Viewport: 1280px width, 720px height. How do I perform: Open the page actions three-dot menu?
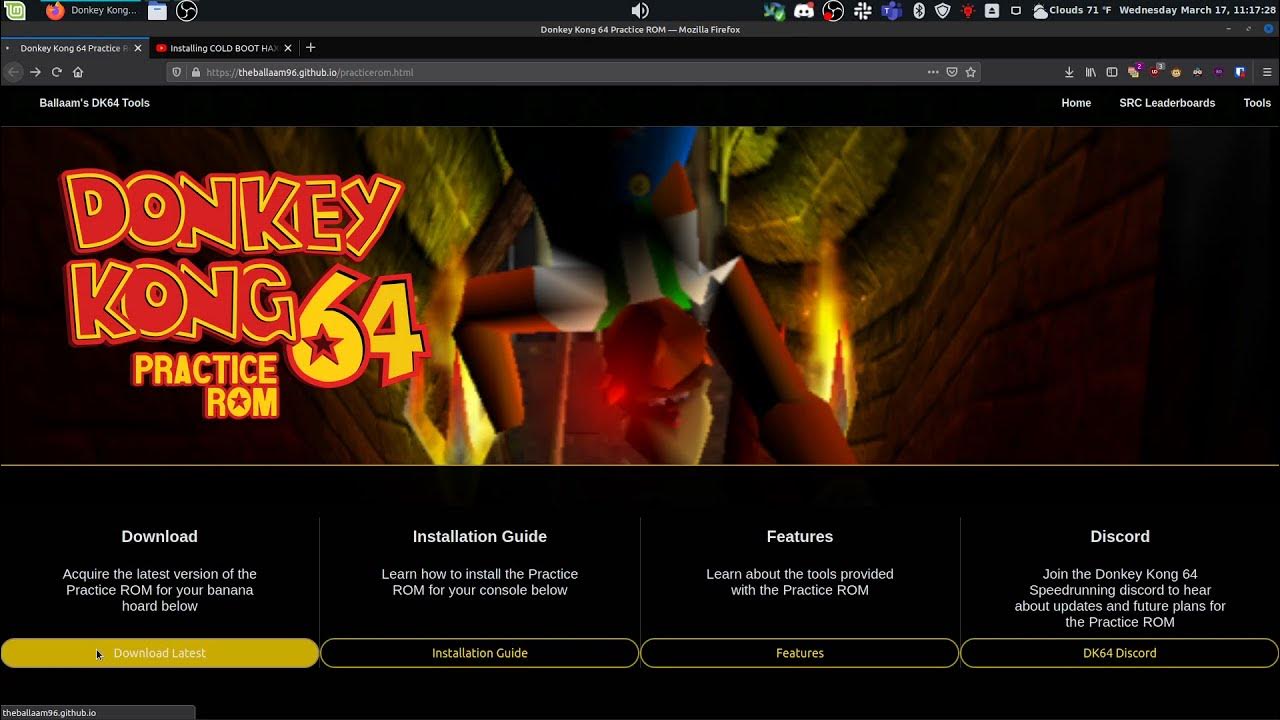[933, 72]
